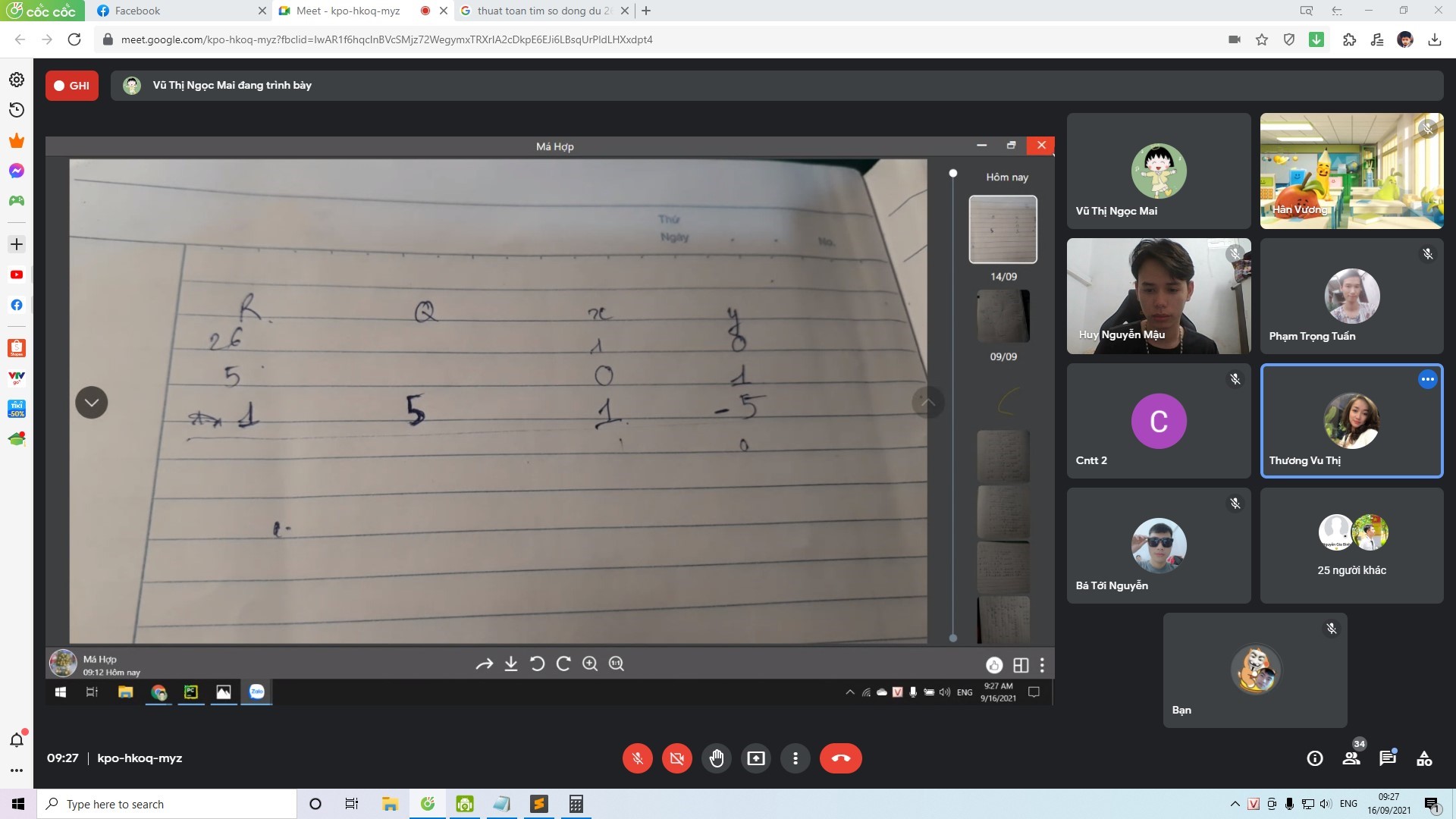
Task: Show the participants list icon
Action: (1351, 758)
